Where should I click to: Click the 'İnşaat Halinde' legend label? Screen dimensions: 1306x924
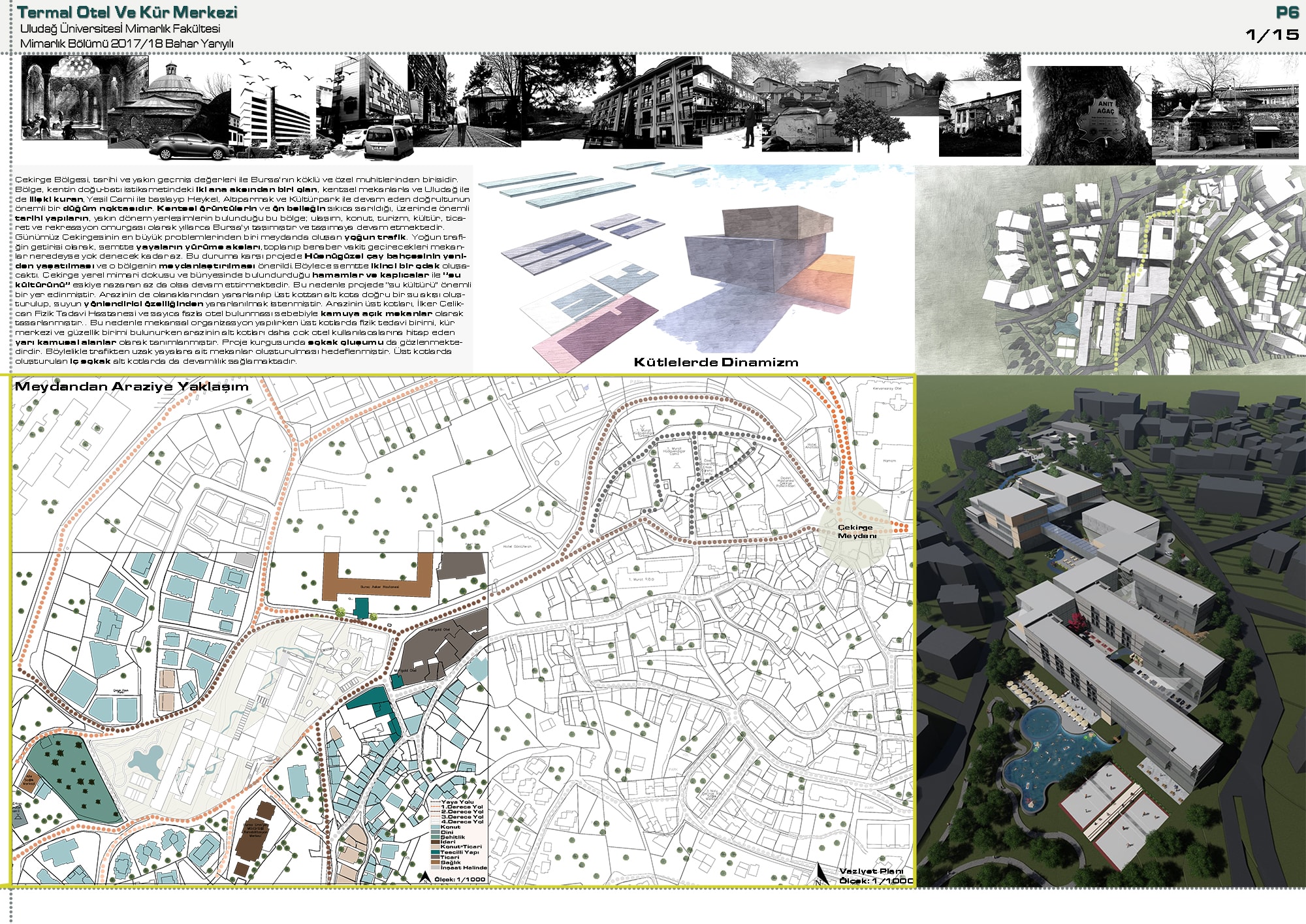pyautogui.click(x=464, y=868)
